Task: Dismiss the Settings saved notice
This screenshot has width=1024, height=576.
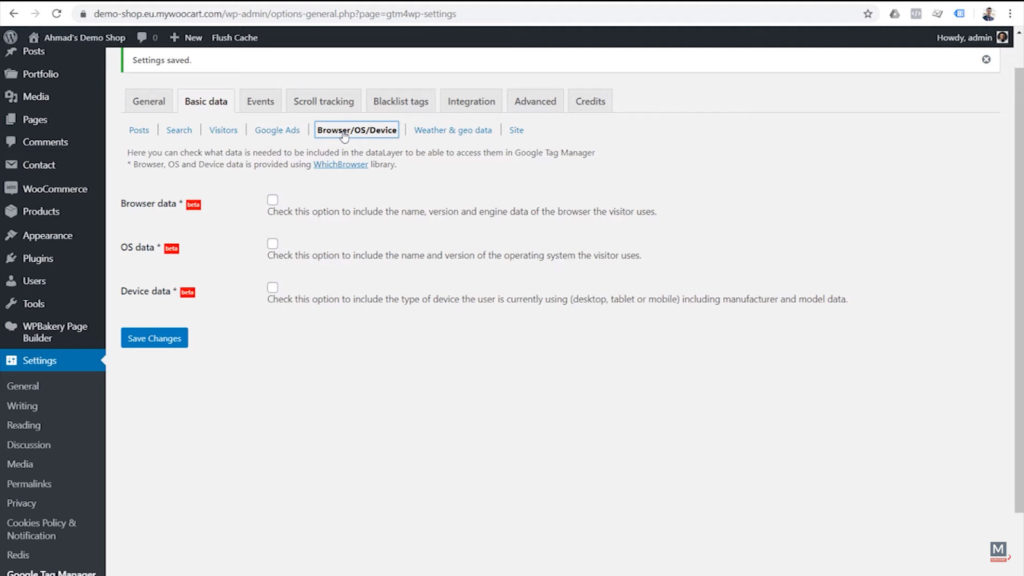Action: [x=985, y=59]
